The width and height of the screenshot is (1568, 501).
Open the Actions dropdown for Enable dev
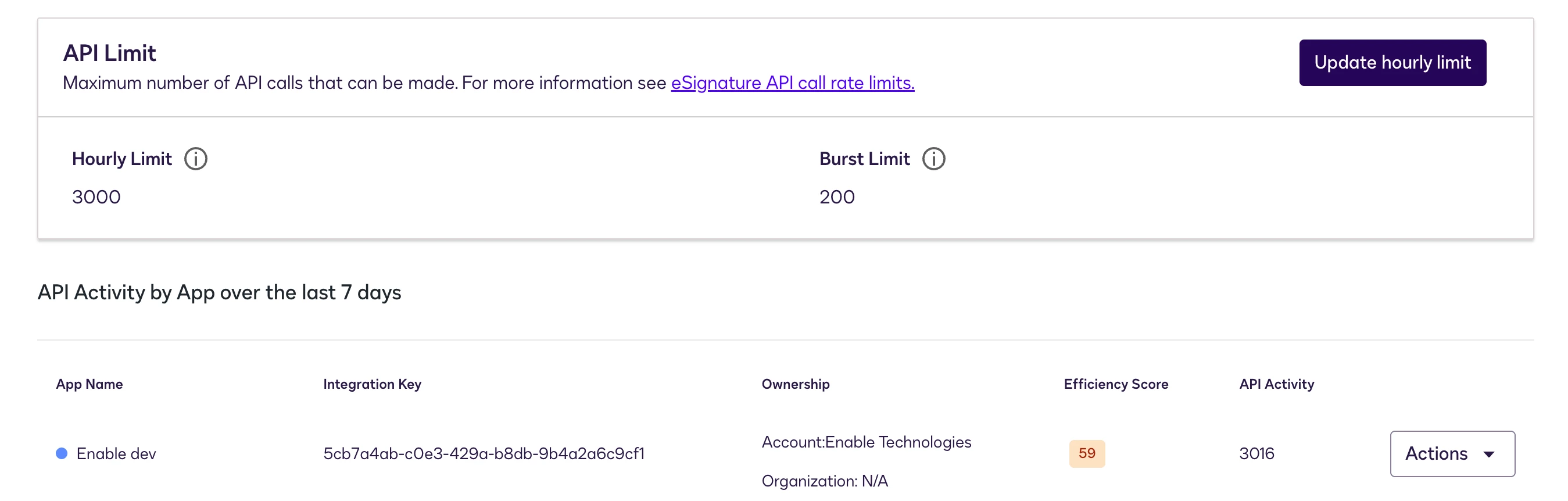pos(1452,453)
